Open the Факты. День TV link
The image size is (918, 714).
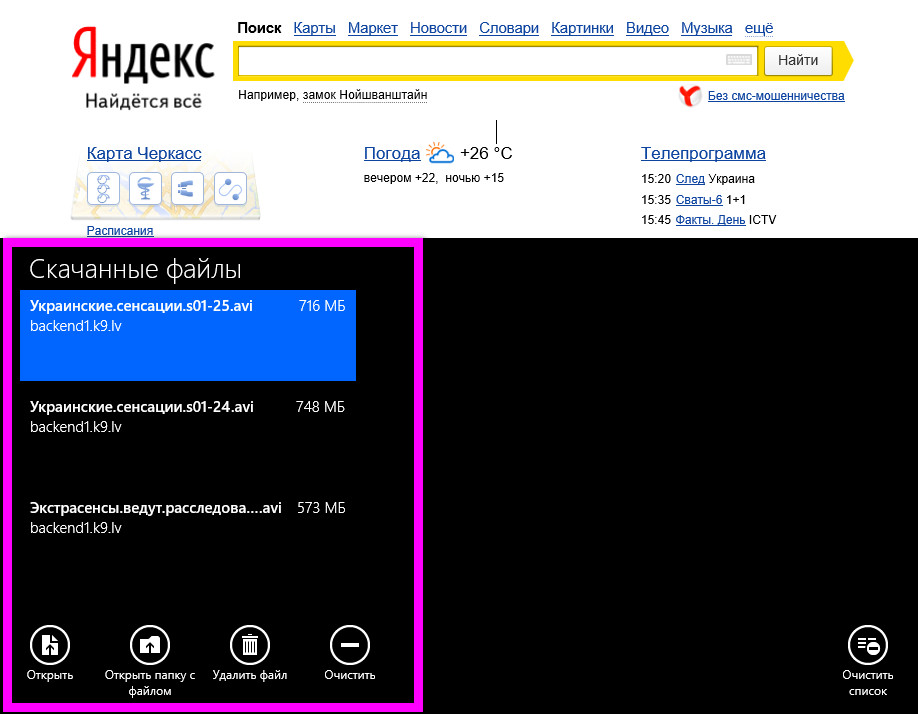[x=710, y=219]
